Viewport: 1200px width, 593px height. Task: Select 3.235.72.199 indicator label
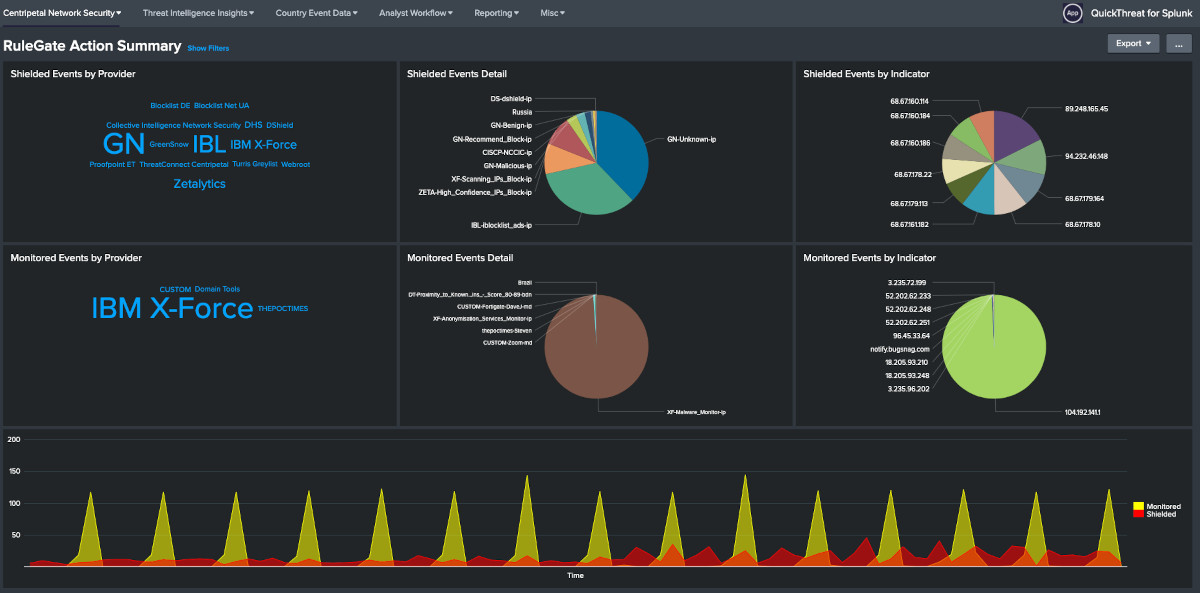pos(909,283)
